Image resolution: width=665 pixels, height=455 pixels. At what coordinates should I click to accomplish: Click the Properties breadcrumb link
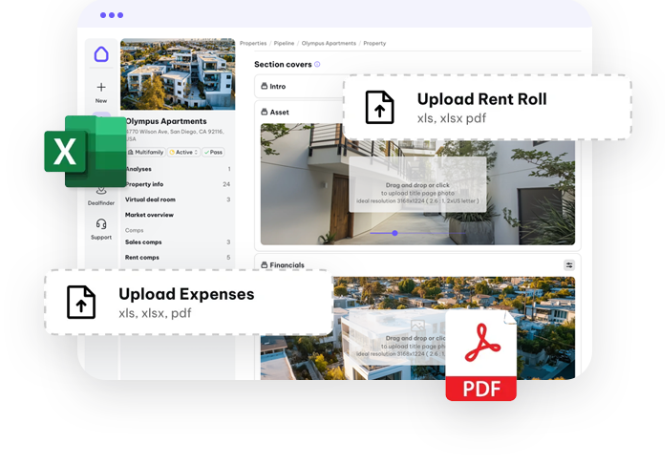[x=253, y=43]
